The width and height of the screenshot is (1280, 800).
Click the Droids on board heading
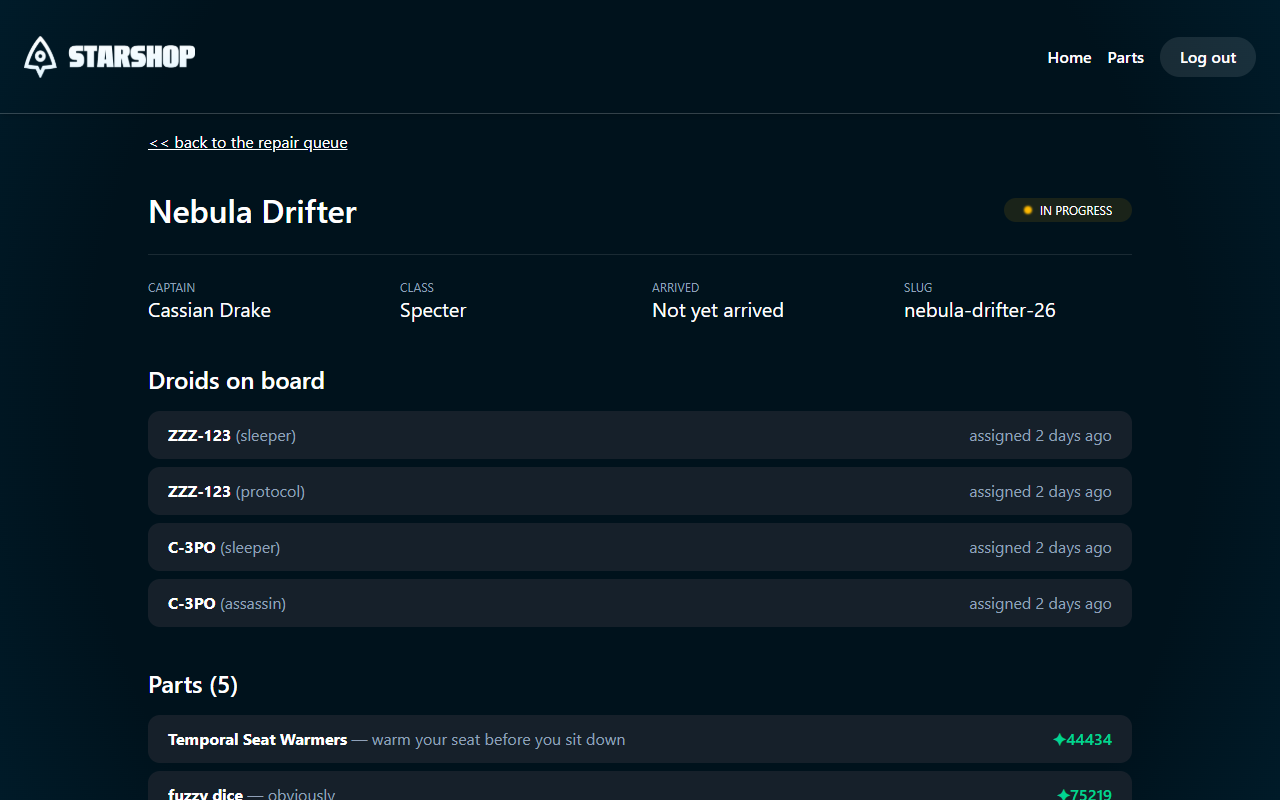click(x=236, y=381)
